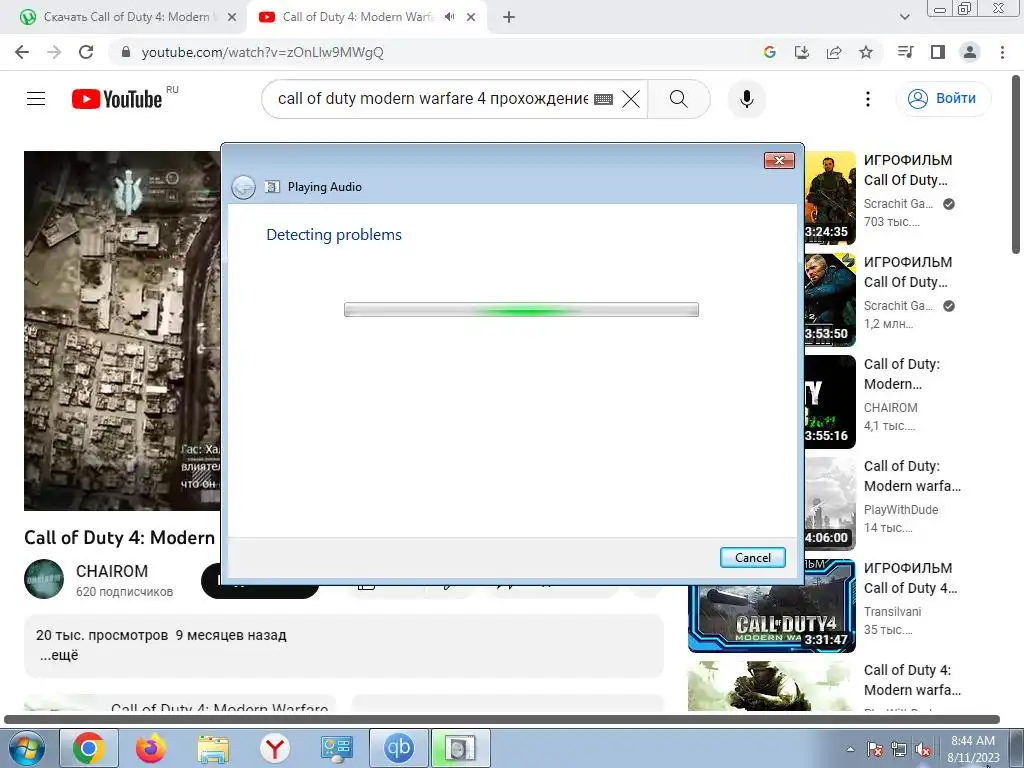Image resolution: width=1024 pixels, height=768 pixels.
Task: Clear the YouTube search query
Action: tap(631, 99)
